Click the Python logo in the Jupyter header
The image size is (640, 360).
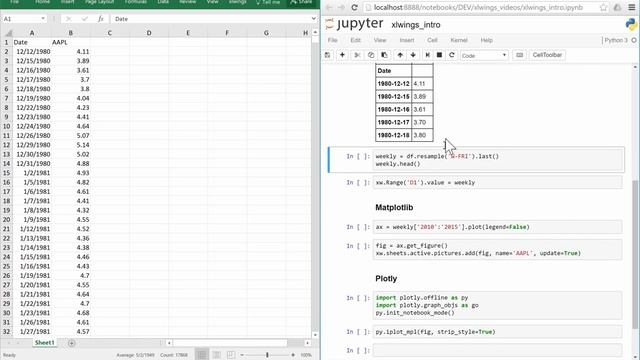[x=631, y=24]
